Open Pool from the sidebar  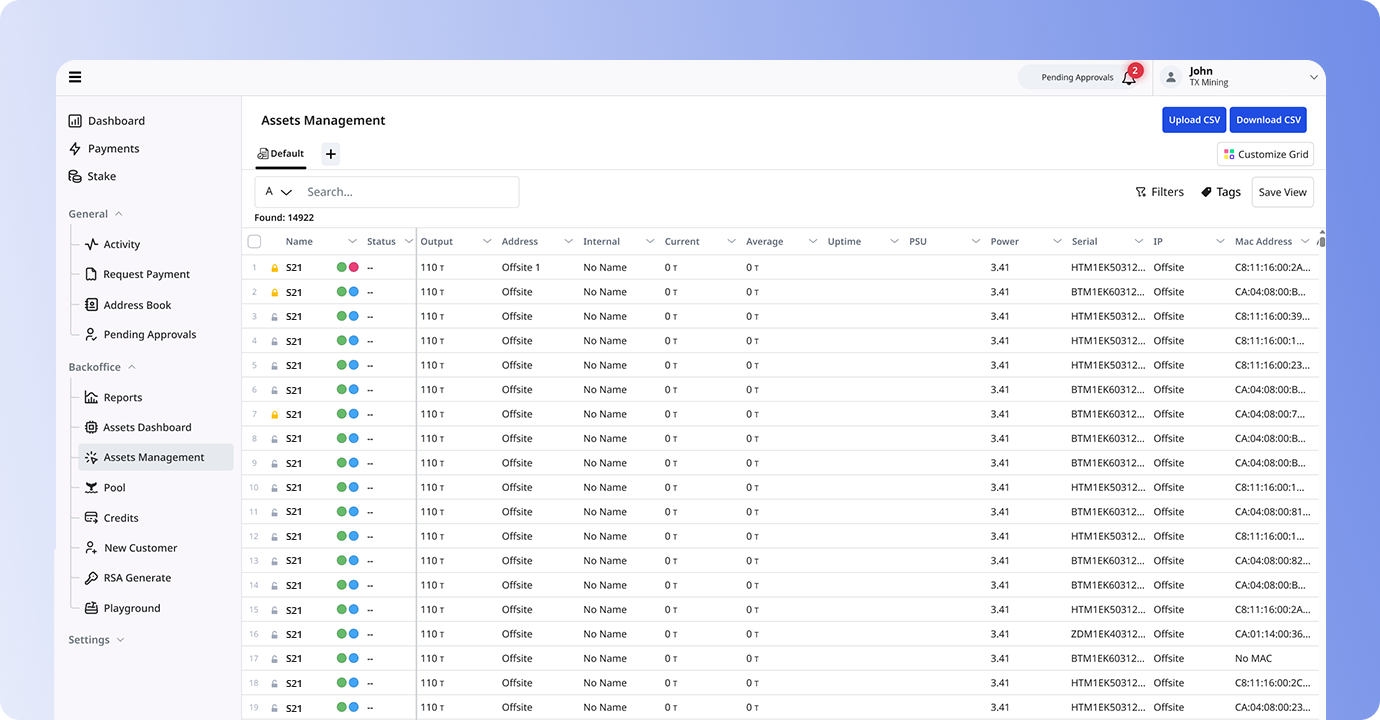114,488
